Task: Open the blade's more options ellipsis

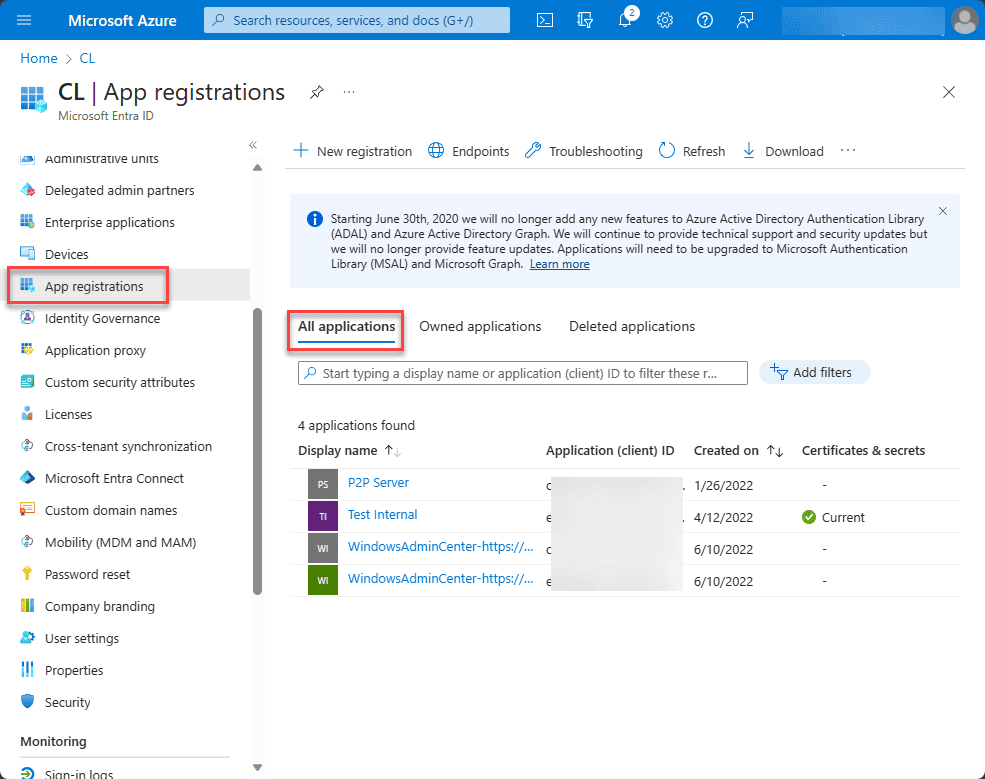Action: click(349, 92)
